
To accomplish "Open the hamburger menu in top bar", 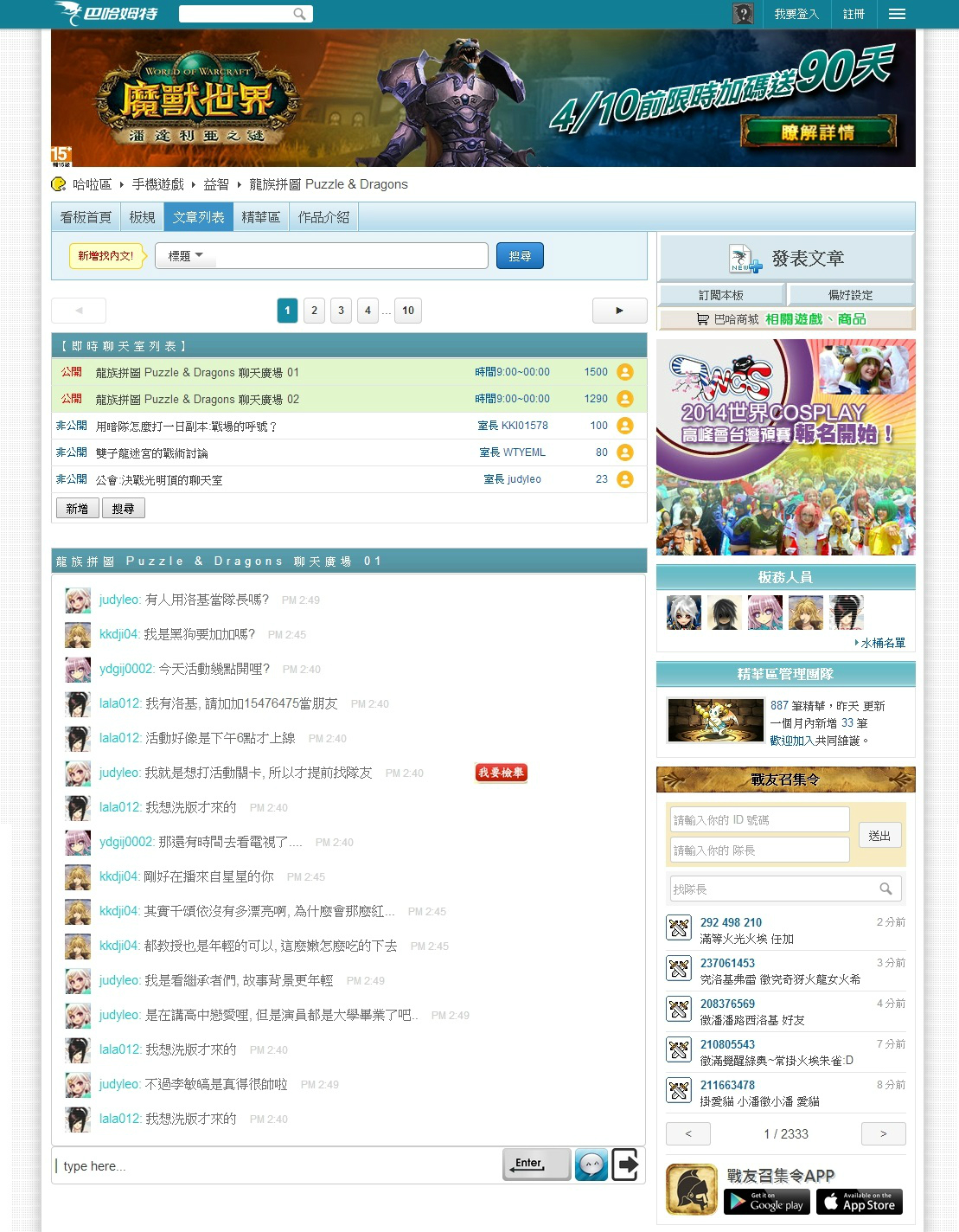I will [x=897, y=14].
